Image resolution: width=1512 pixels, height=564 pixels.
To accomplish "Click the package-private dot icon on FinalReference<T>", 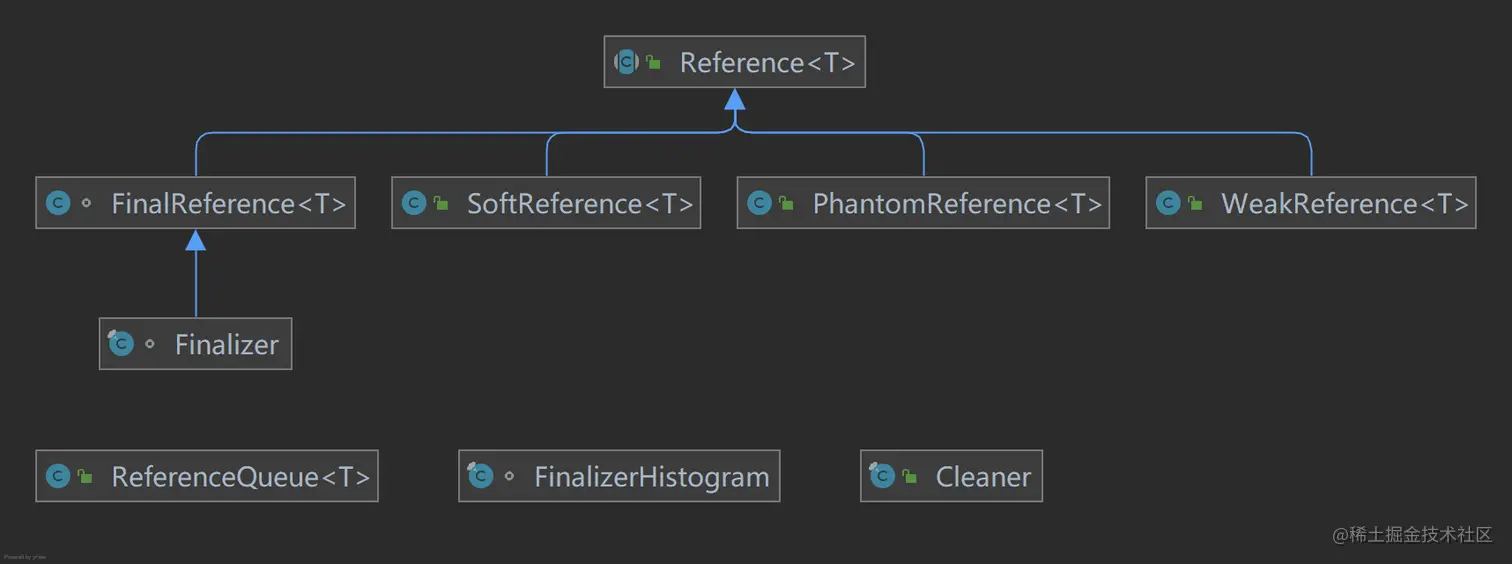I will tap(86, 204).
